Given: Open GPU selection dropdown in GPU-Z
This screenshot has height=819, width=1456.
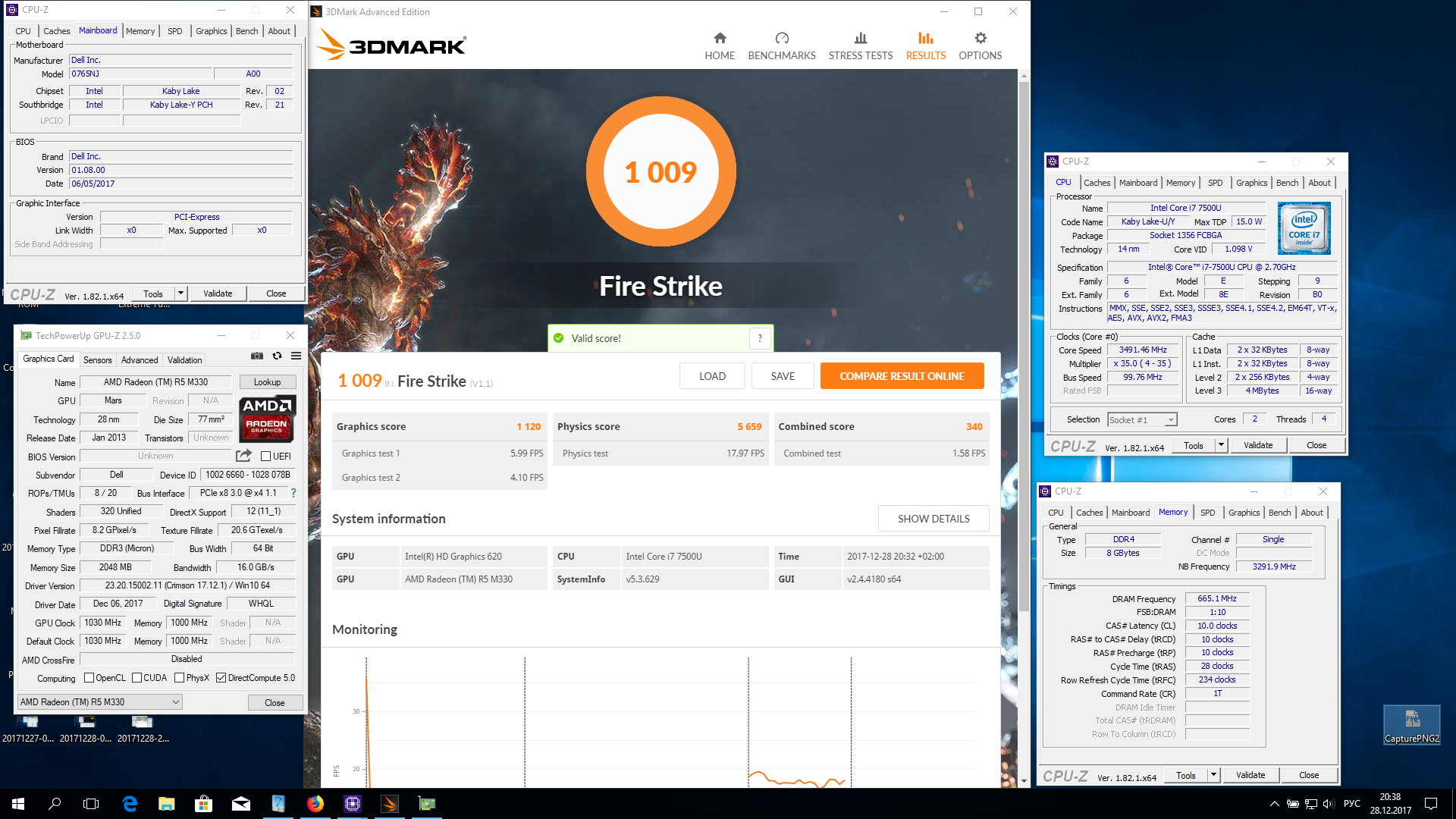Looking at the screenshot, I should click(x=99, y=702).
